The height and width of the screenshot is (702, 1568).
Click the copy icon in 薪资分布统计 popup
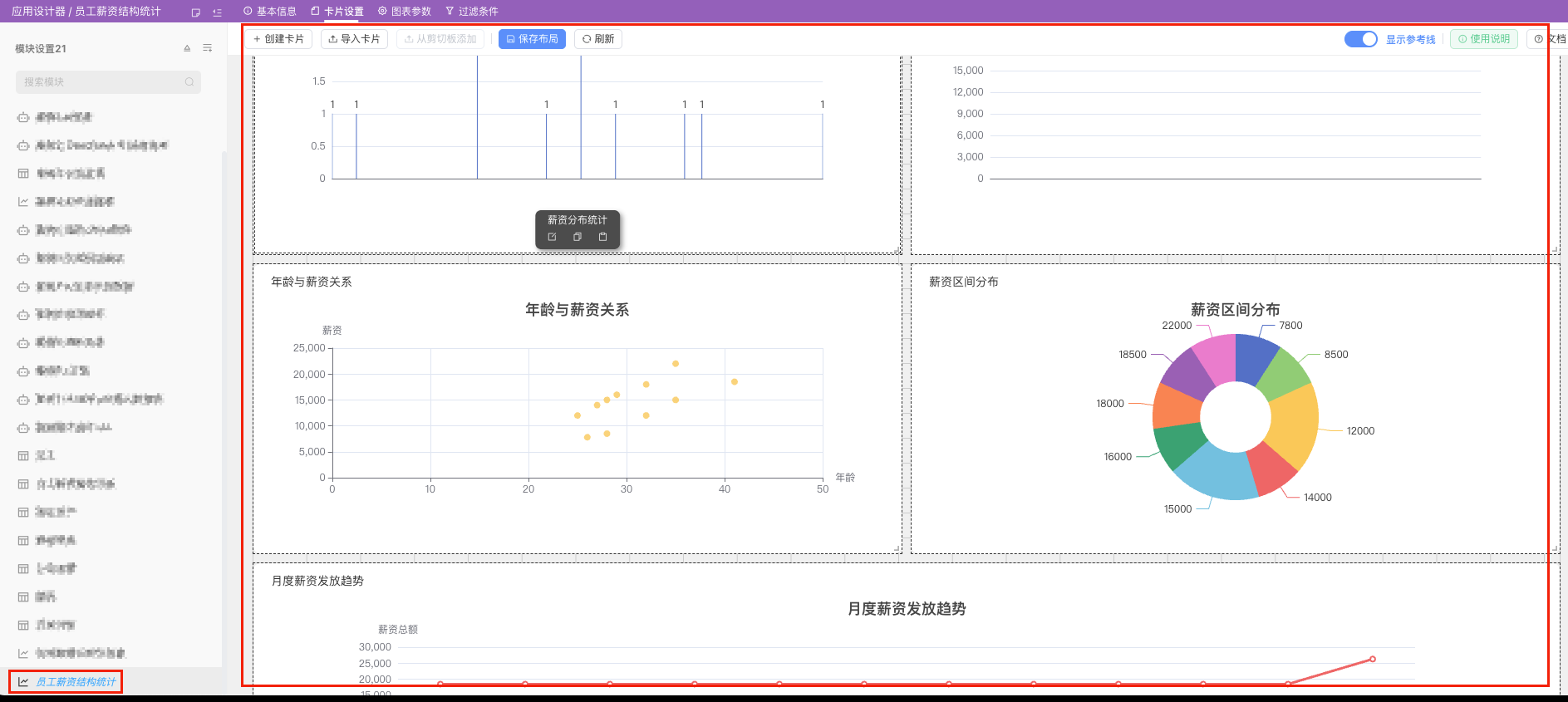coord(578,237)
